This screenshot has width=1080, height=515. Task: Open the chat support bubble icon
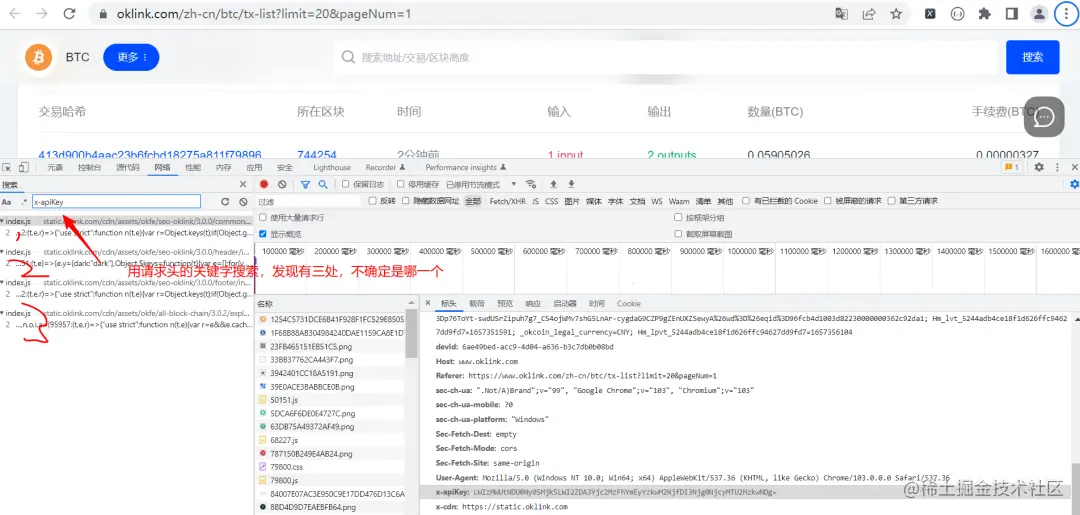(1045, 118)
